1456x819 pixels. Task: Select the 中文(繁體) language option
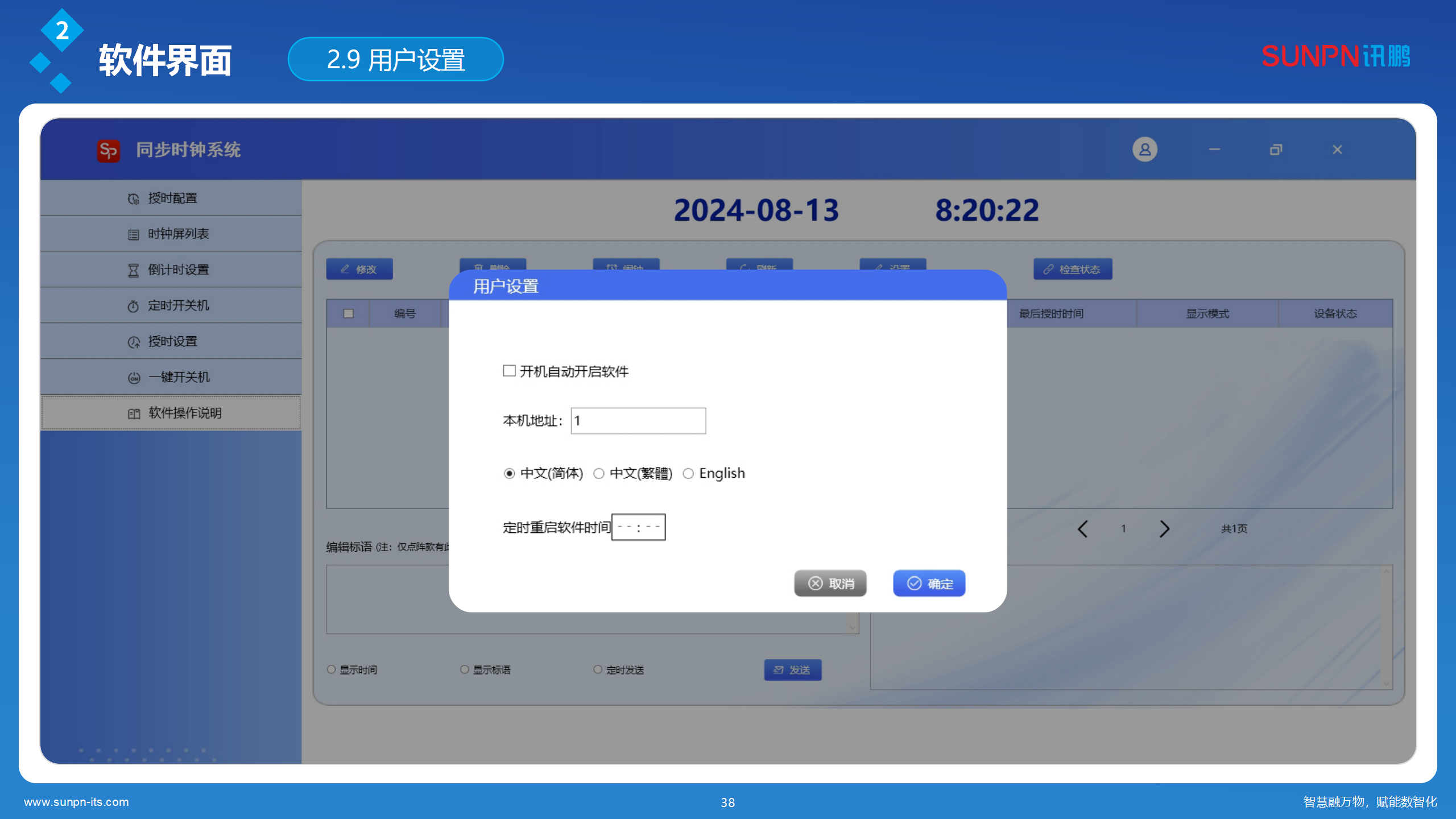point(599,473)
